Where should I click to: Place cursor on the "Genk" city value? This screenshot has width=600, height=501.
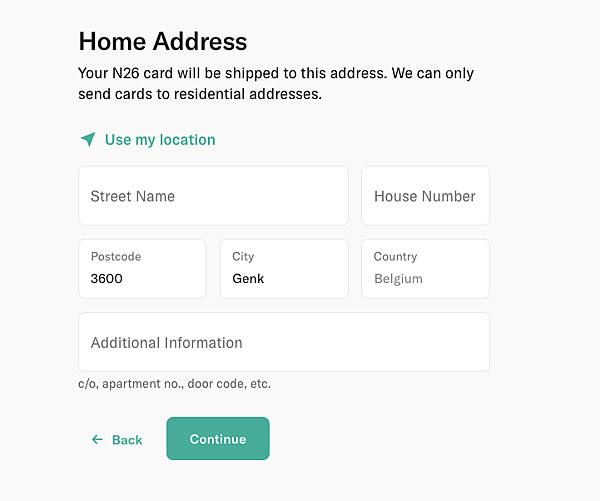click(248, 279)
